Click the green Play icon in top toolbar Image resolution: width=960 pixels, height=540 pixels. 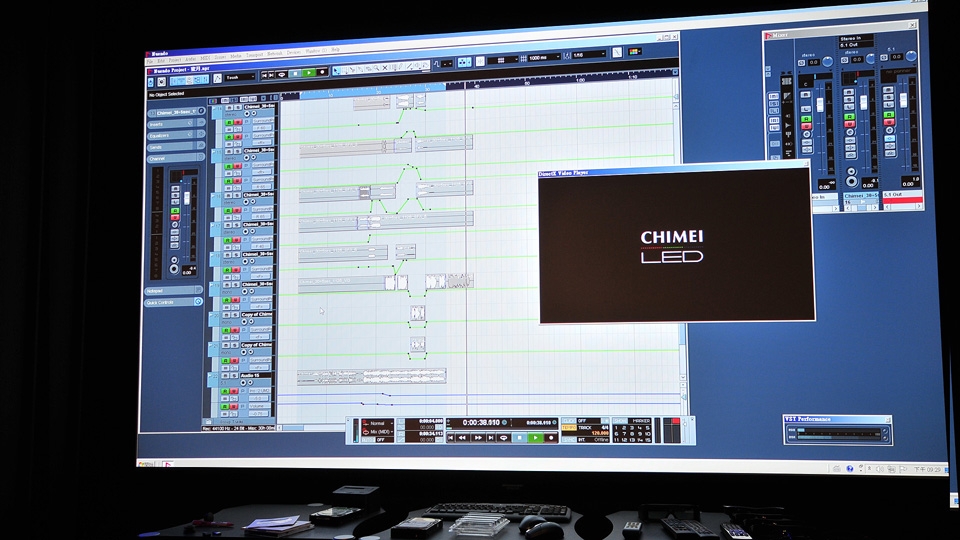(x=309, y=73)
